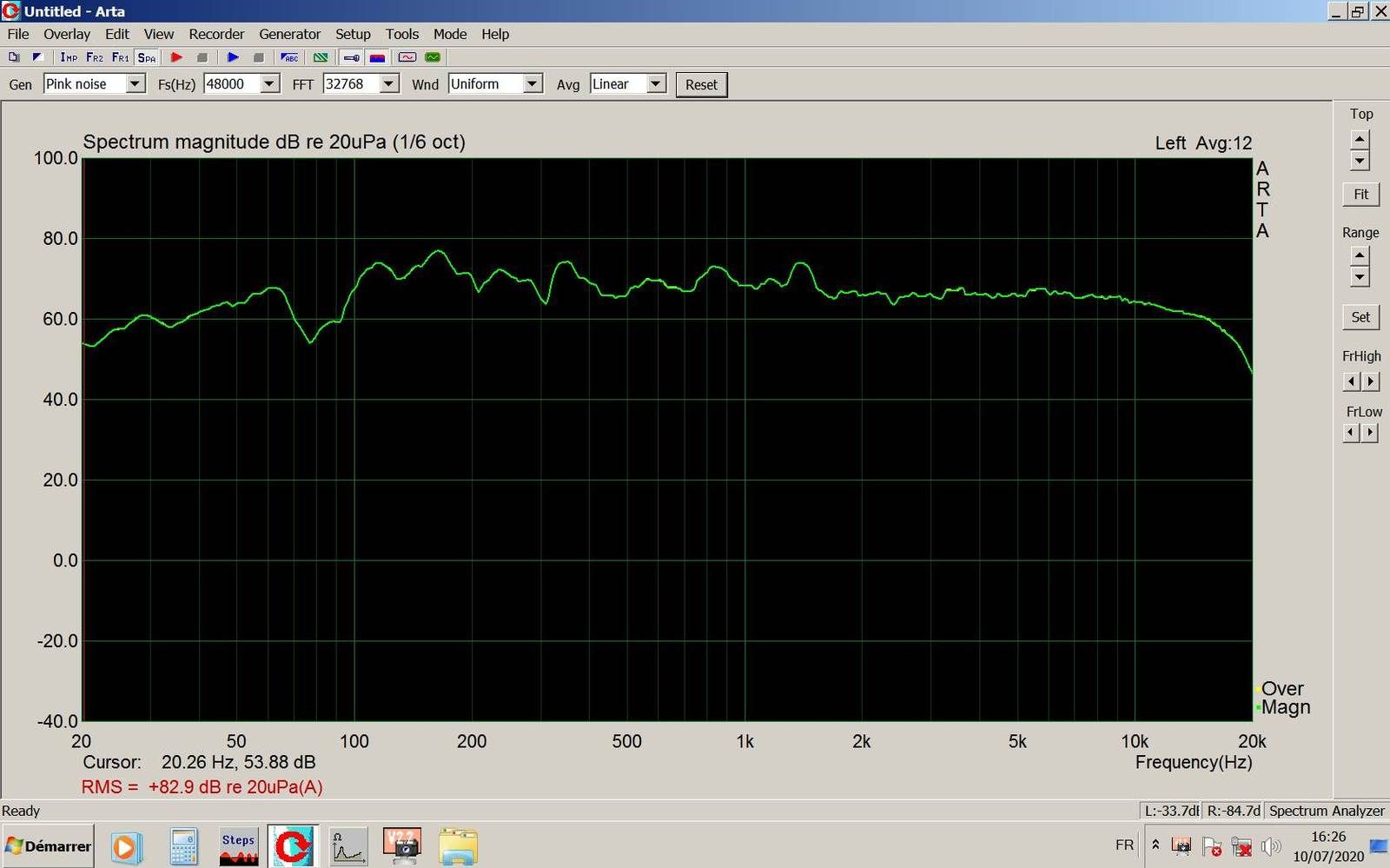This screenshot has width=1390, height=868.
Task: Select the FR1 single-channel mode icon
Action: (x=121, y=57)
